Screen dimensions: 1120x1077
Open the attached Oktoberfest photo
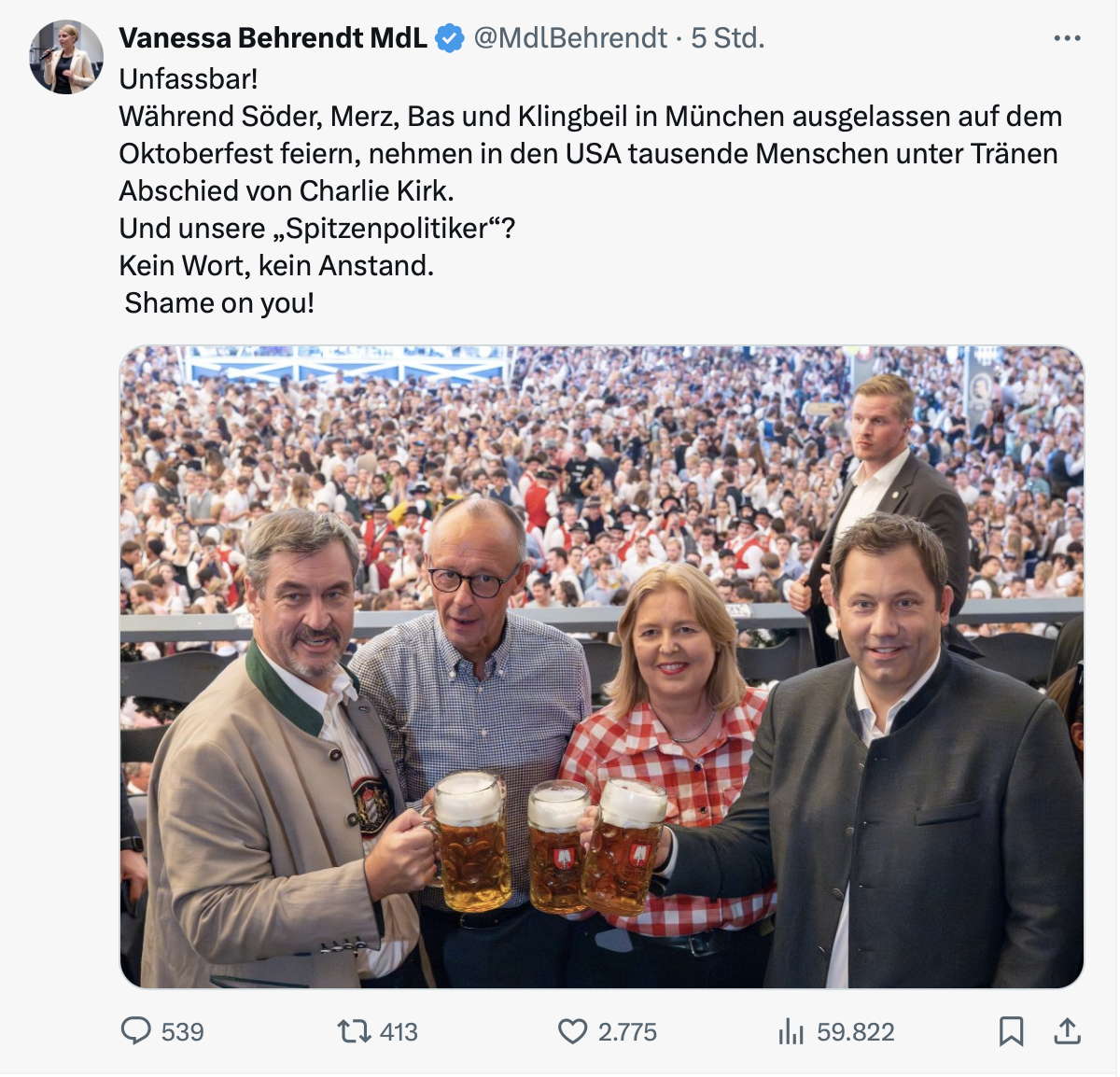(602, 666)
